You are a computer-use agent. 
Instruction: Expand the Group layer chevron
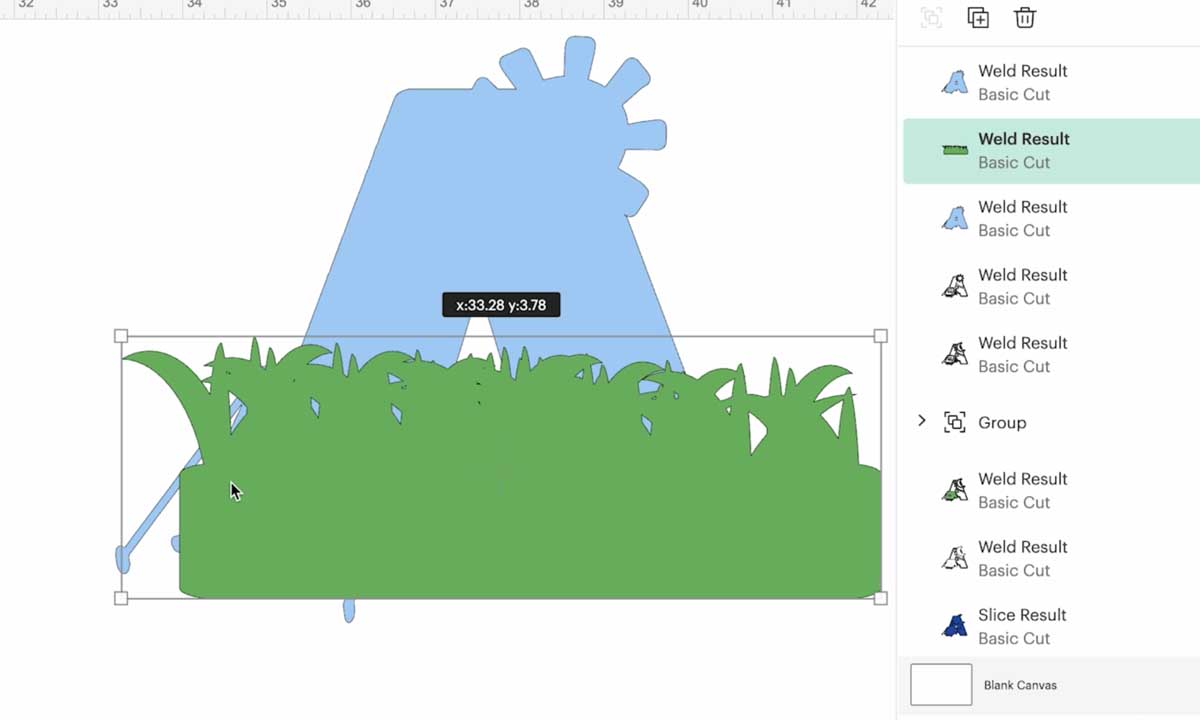(x=921, y=422)
